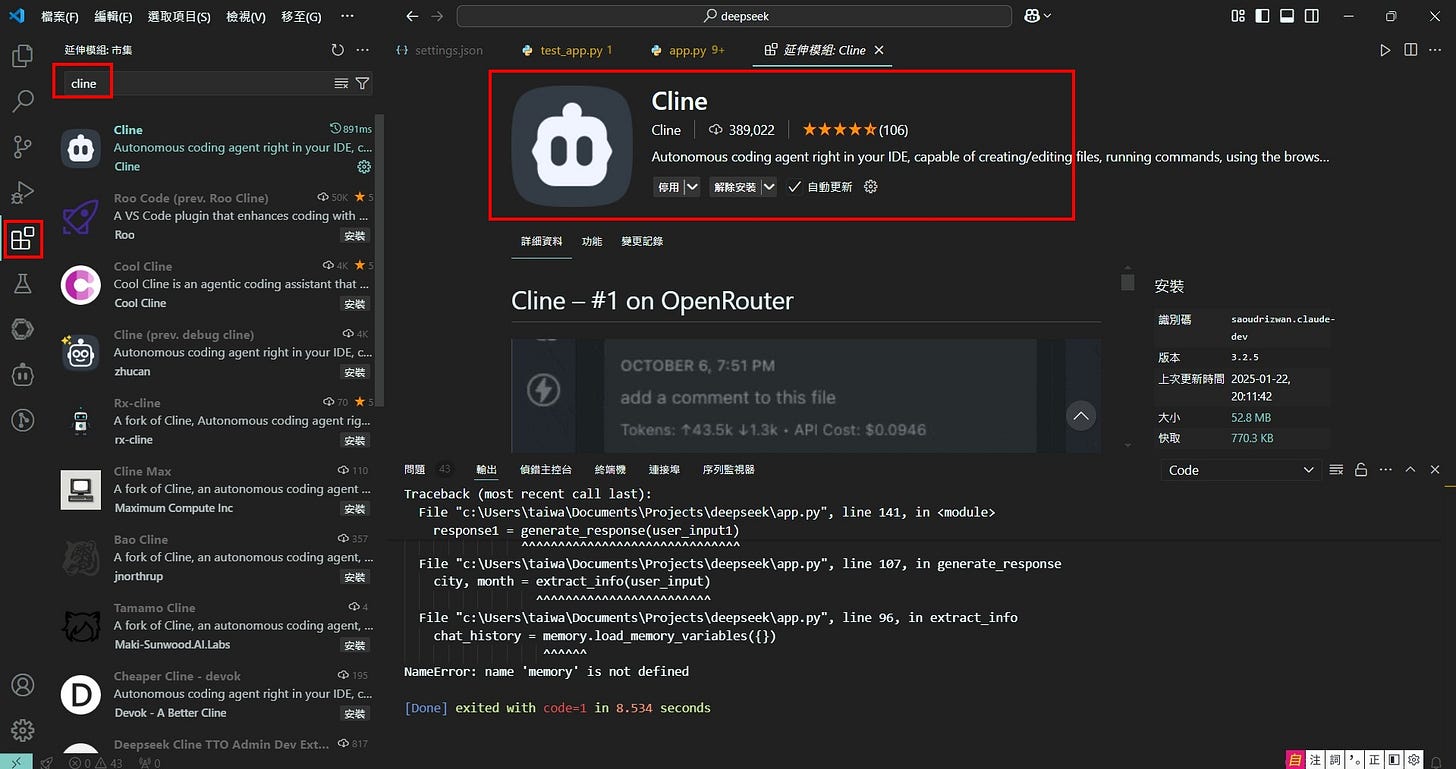Switch to the 偵錯主控台 debug console tab

[546, 469]
